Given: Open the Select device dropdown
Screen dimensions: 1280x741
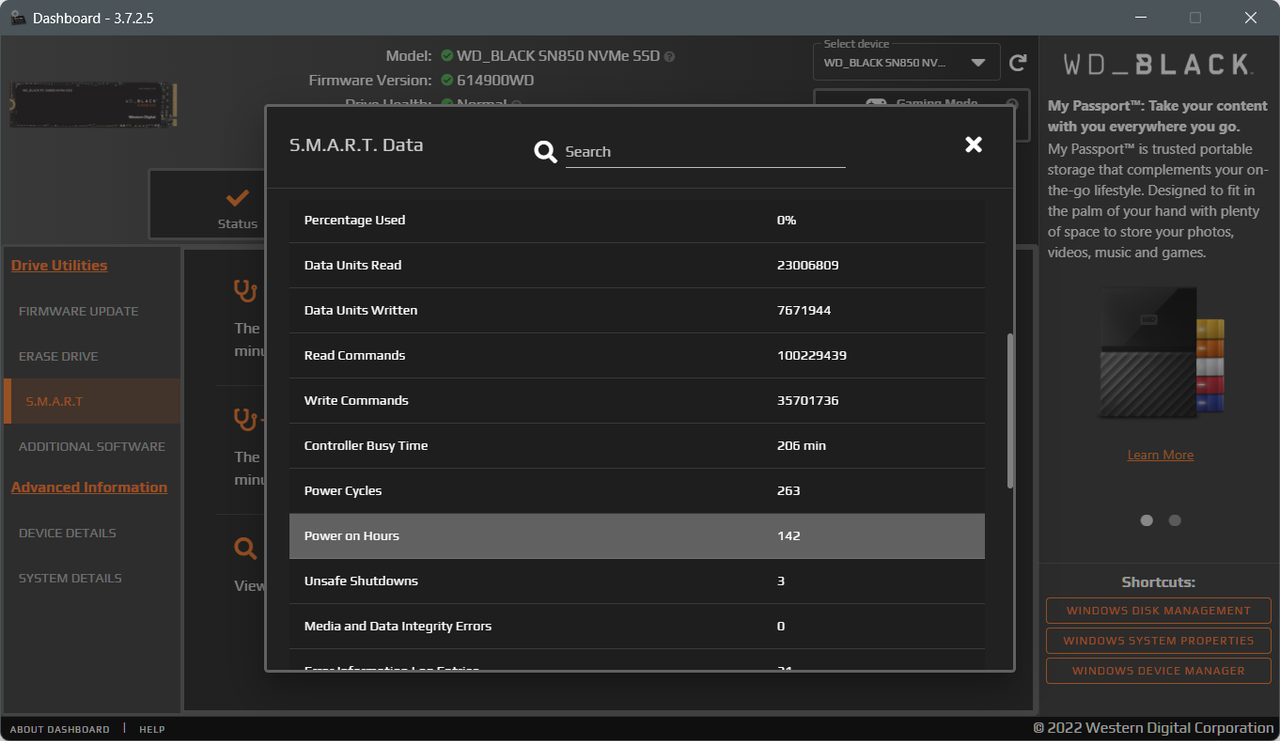Looking at the screenshot, I should click(905, 61).
